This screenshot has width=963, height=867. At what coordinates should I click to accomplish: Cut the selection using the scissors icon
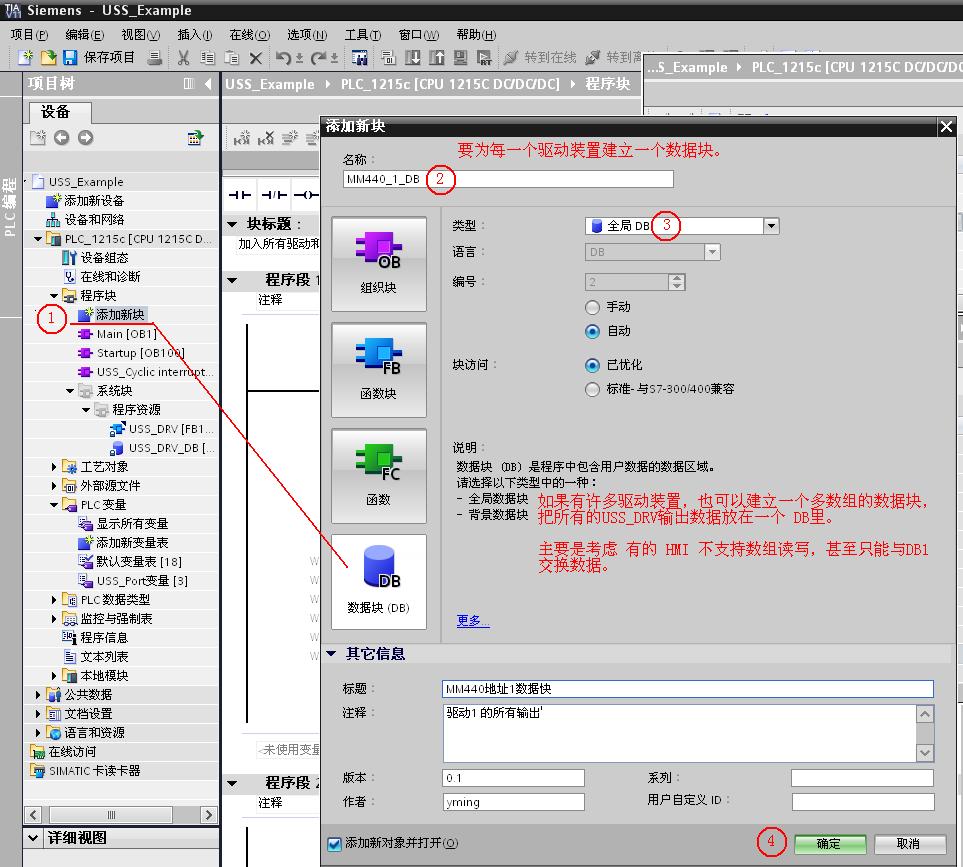[x=183, y=58]
